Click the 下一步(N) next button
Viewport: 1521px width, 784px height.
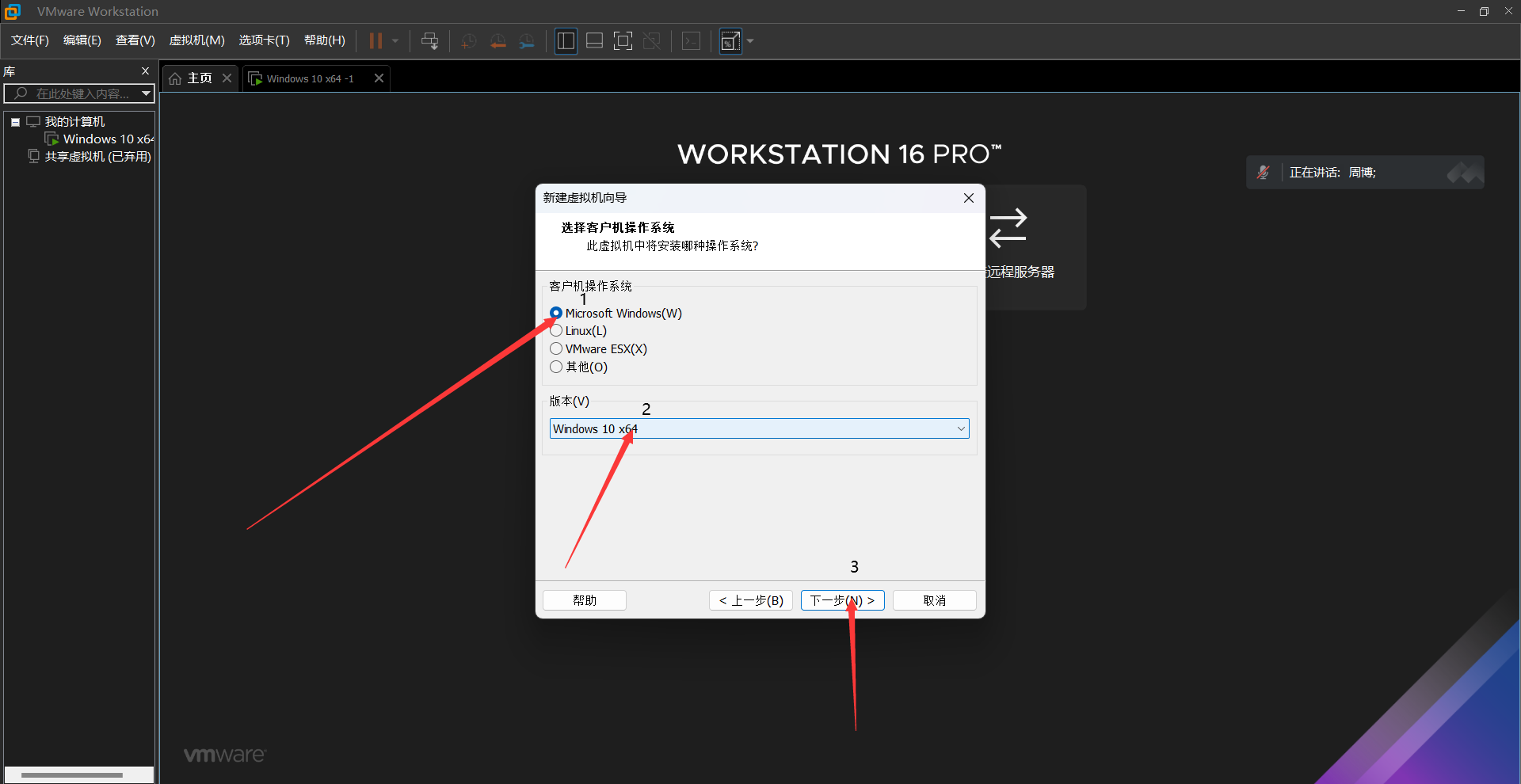coord(842,600)
